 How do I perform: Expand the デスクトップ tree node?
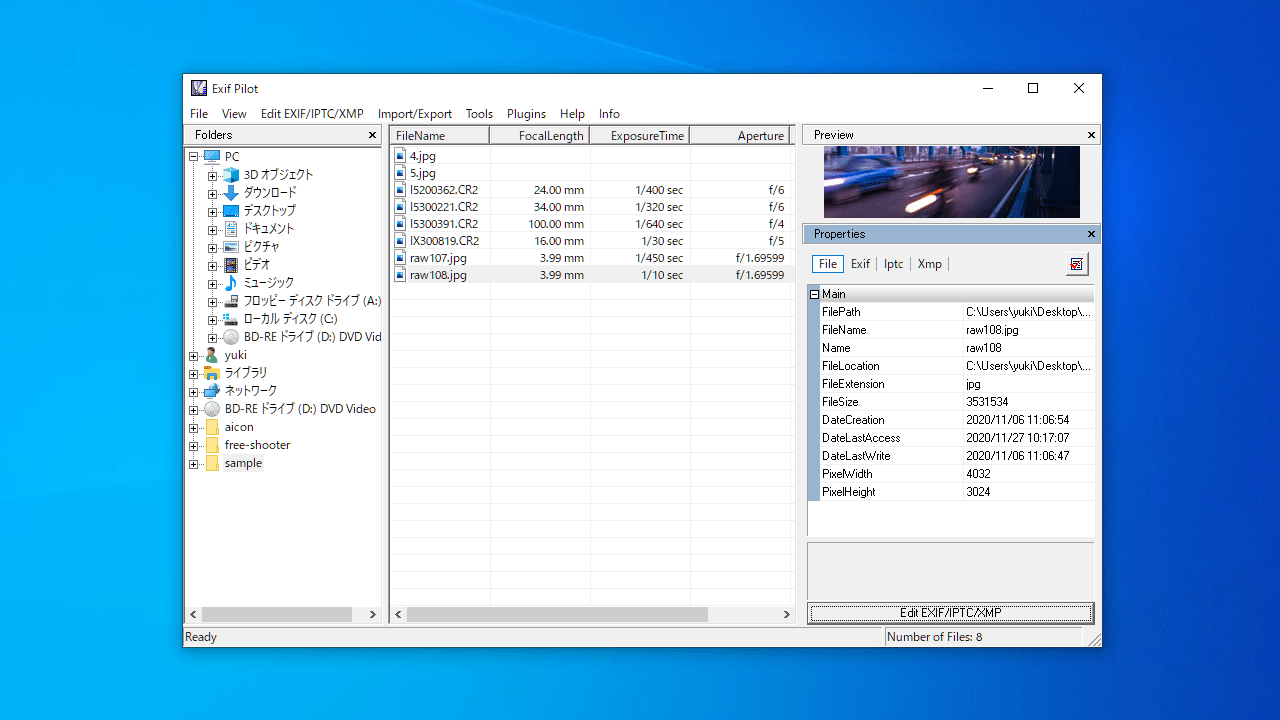(211, 210)
